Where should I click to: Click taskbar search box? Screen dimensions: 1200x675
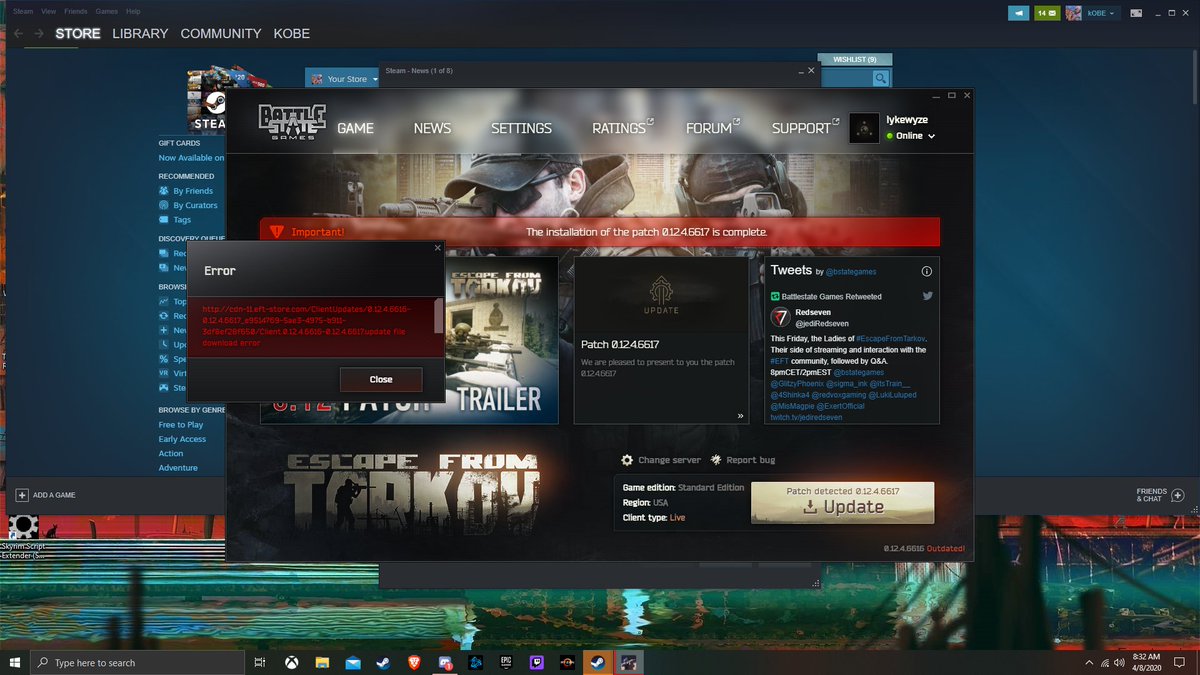click(x=135, y=662)
